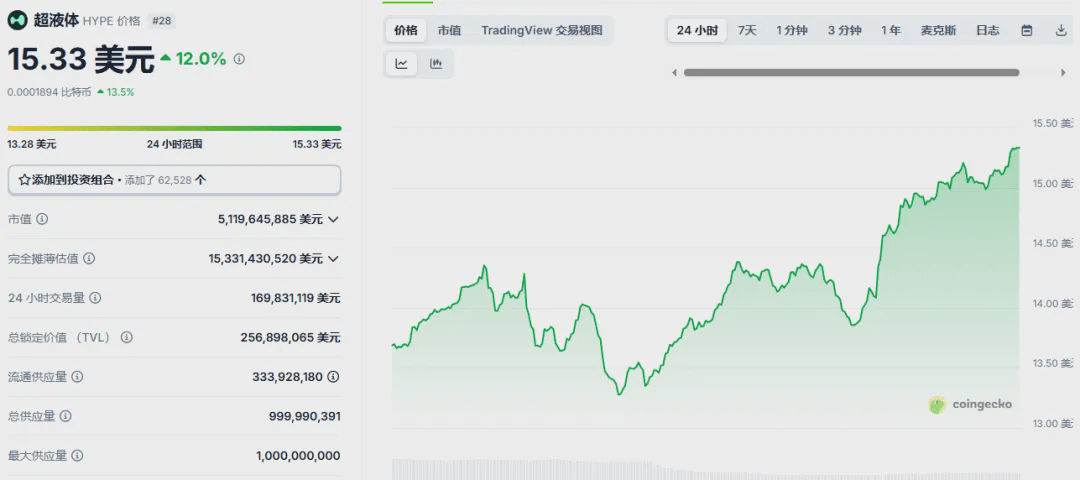The height and width of the screenshot is (480, 1080).
Task: Click info icon beside 24 小时交易量
Action: [96, 298]
